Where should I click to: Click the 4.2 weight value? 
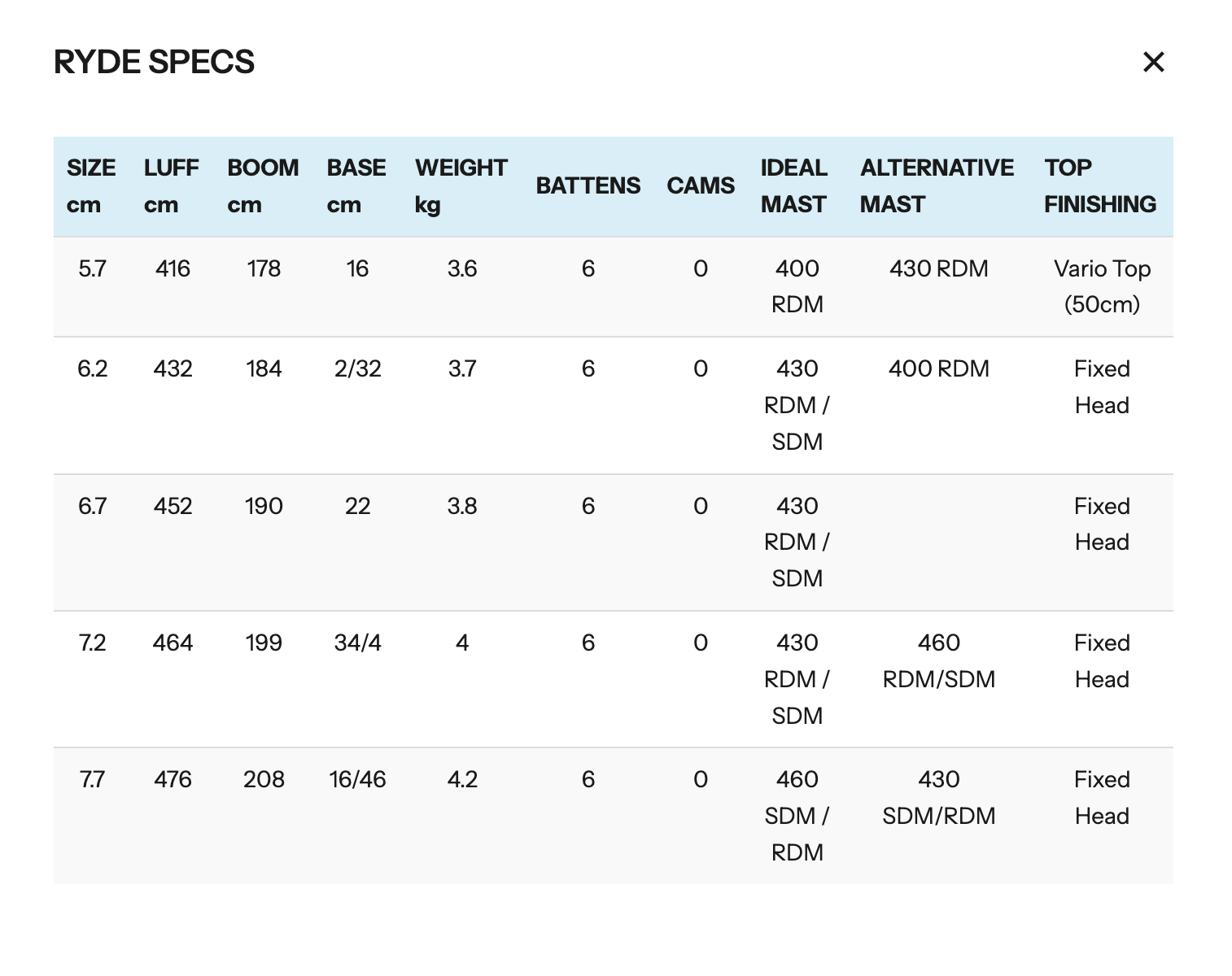(x=461, y=779)
